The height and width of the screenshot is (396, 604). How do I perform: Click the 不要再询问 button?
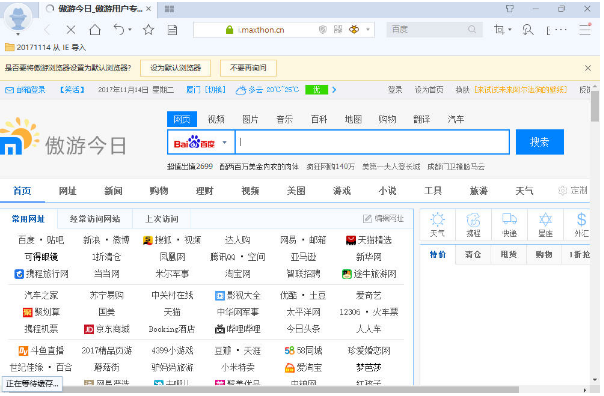pyautogui.click(x=248, y=68)
